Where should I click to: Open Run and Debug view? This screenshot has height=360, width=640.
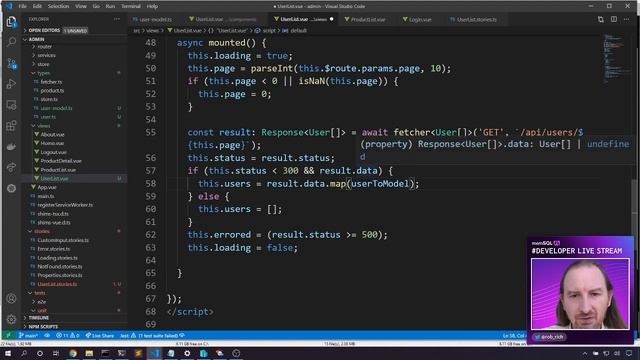click(x=11, y=84)
